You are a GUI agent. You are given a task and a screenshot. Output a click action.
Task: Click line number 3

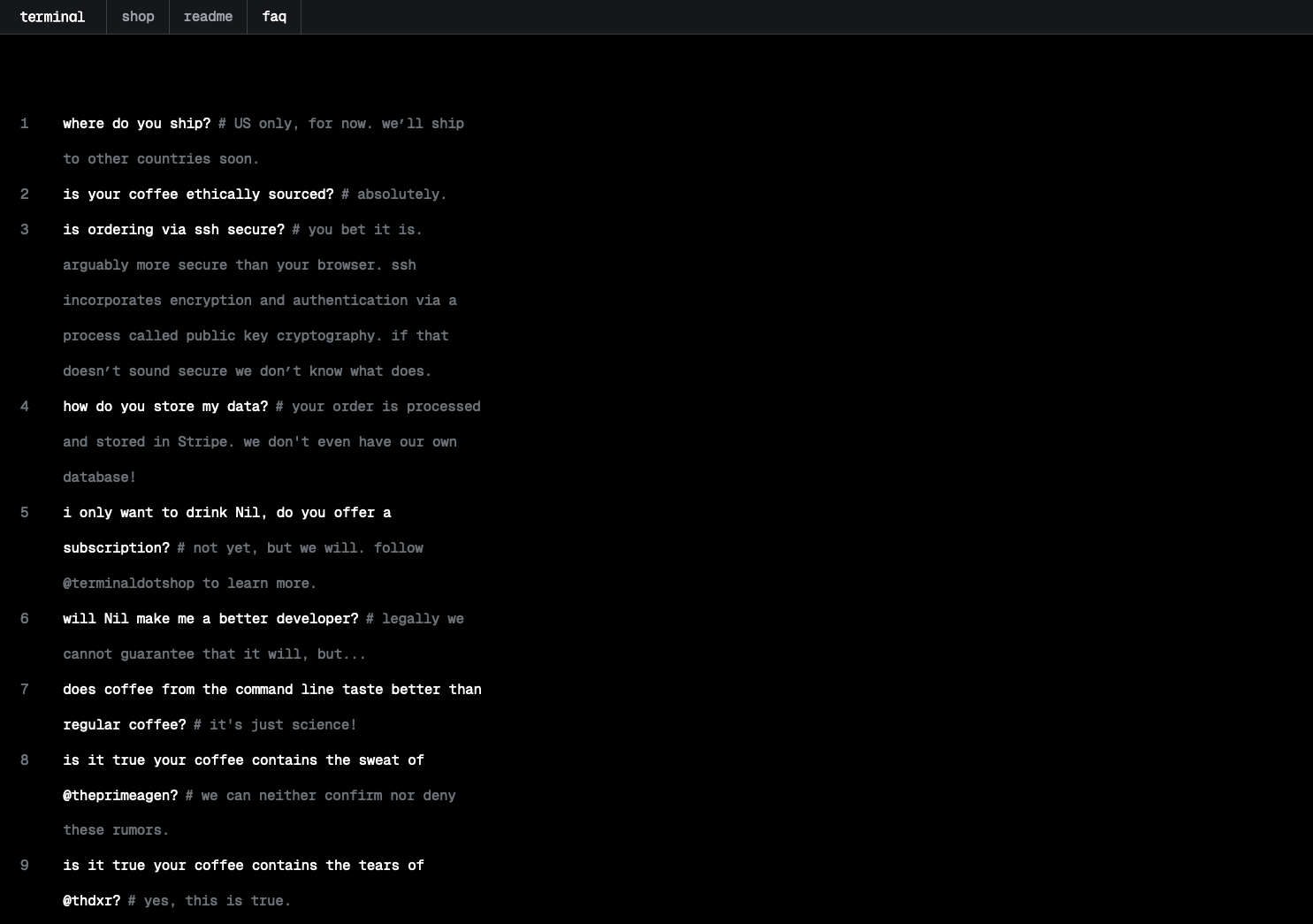25,230
